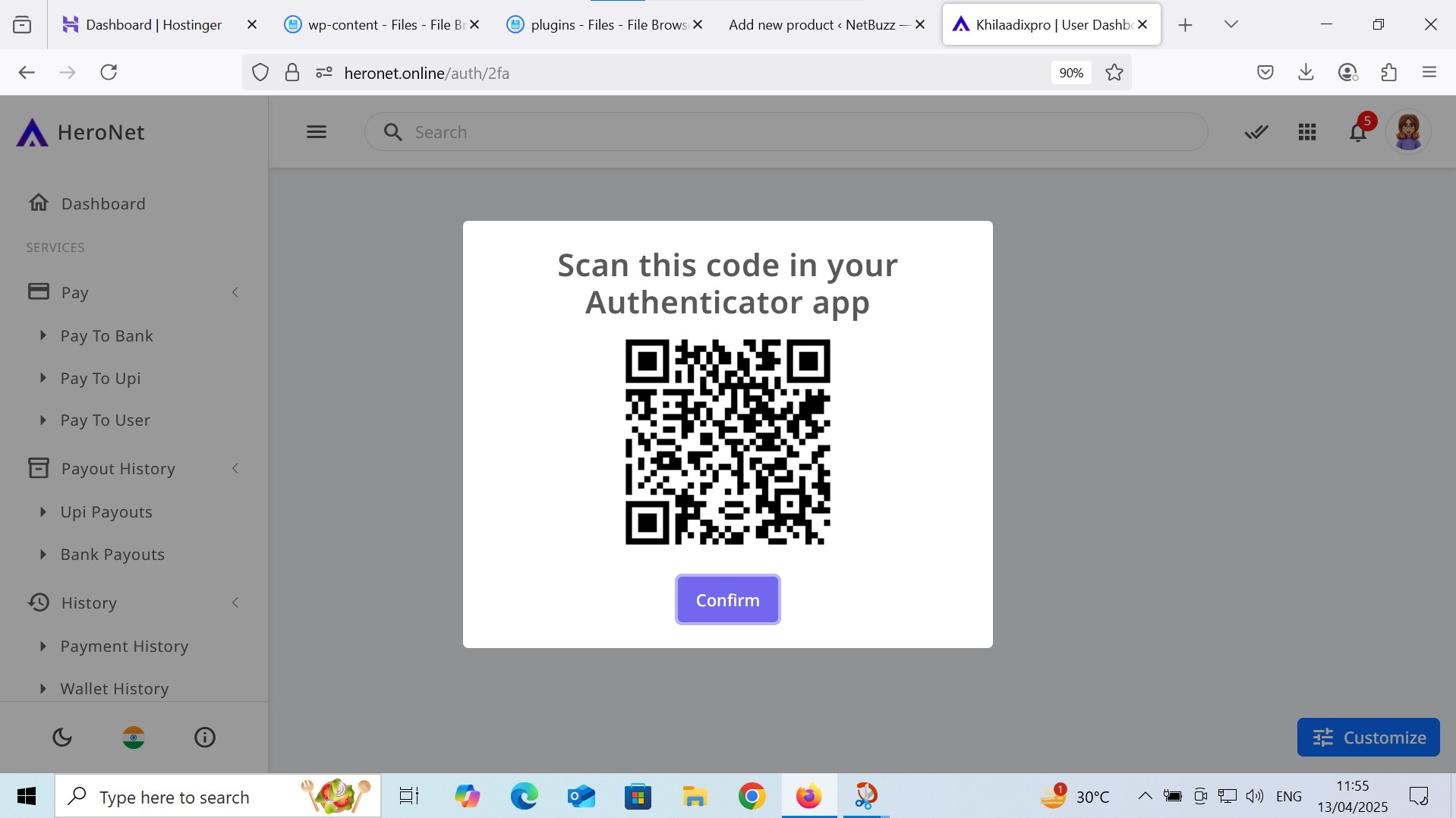Open Google Chrome from taskbar
This screenshot has height=818, width=1456.
pyautogui.click(x=752, y=797)
